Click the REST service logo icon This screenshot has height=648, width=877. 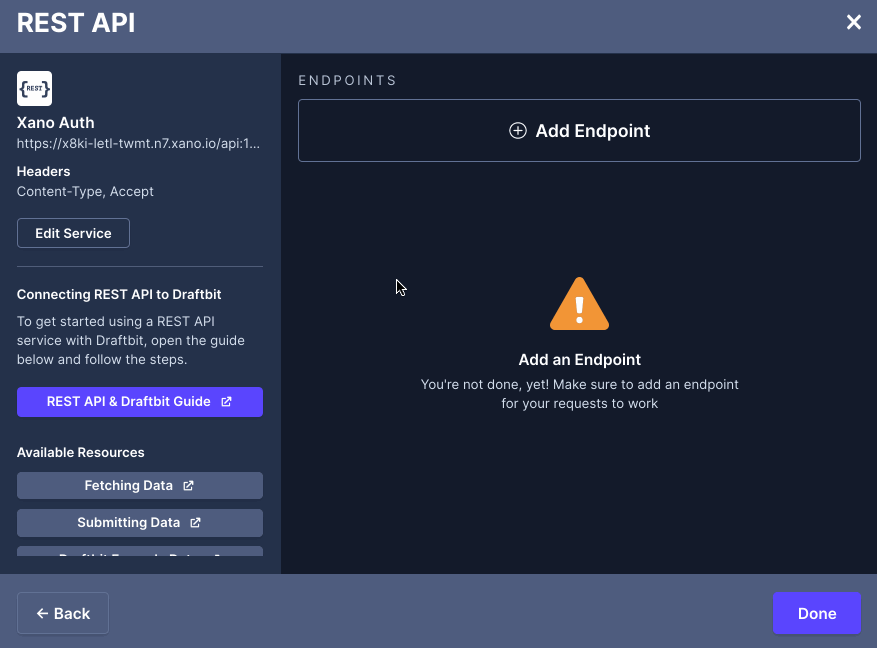pyautogui.click(x=35, y=88)
